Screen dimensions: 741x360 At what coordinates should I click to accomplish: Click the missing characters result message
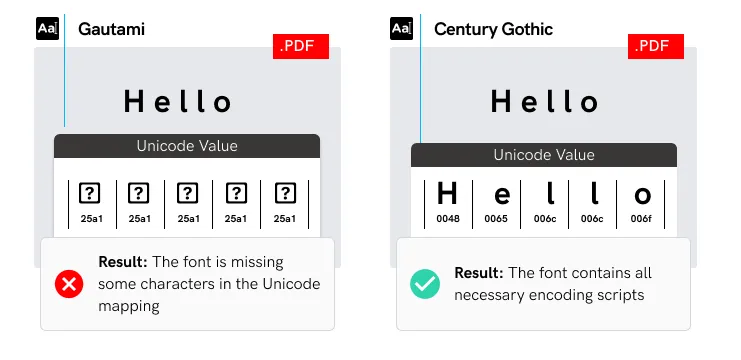tap(209, 284)
